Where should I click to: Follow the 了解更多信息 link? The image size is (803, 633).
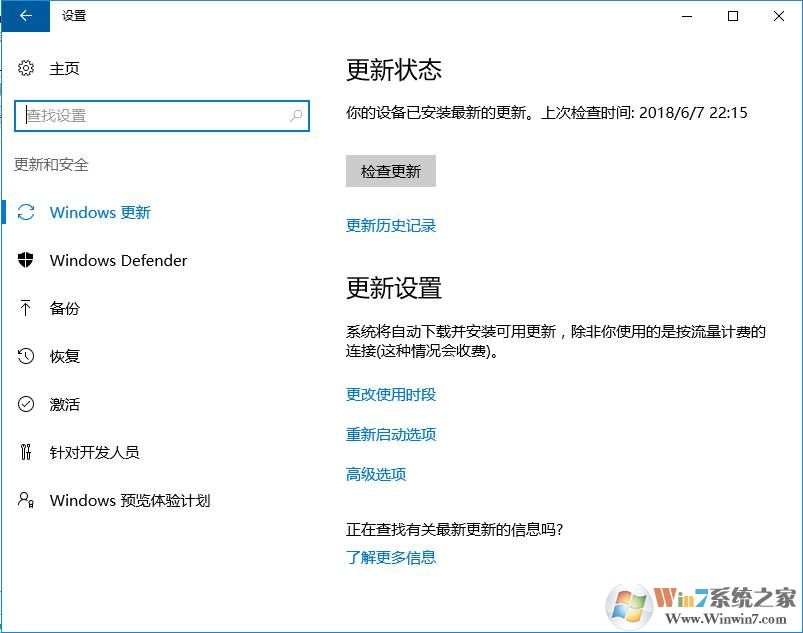[x=391, y=557]
